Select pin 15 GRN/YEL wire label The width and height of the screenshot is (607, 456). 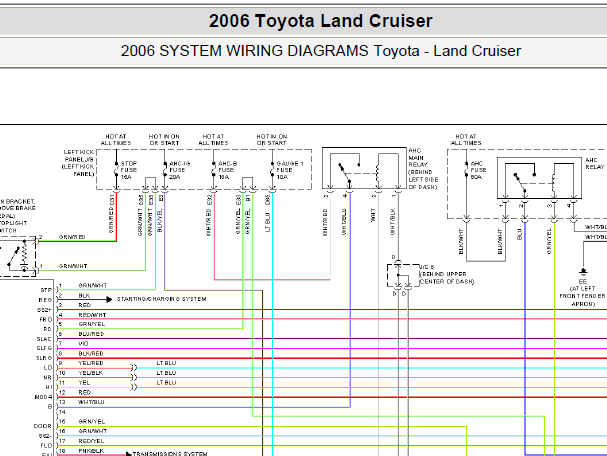(x=92, y=422)
